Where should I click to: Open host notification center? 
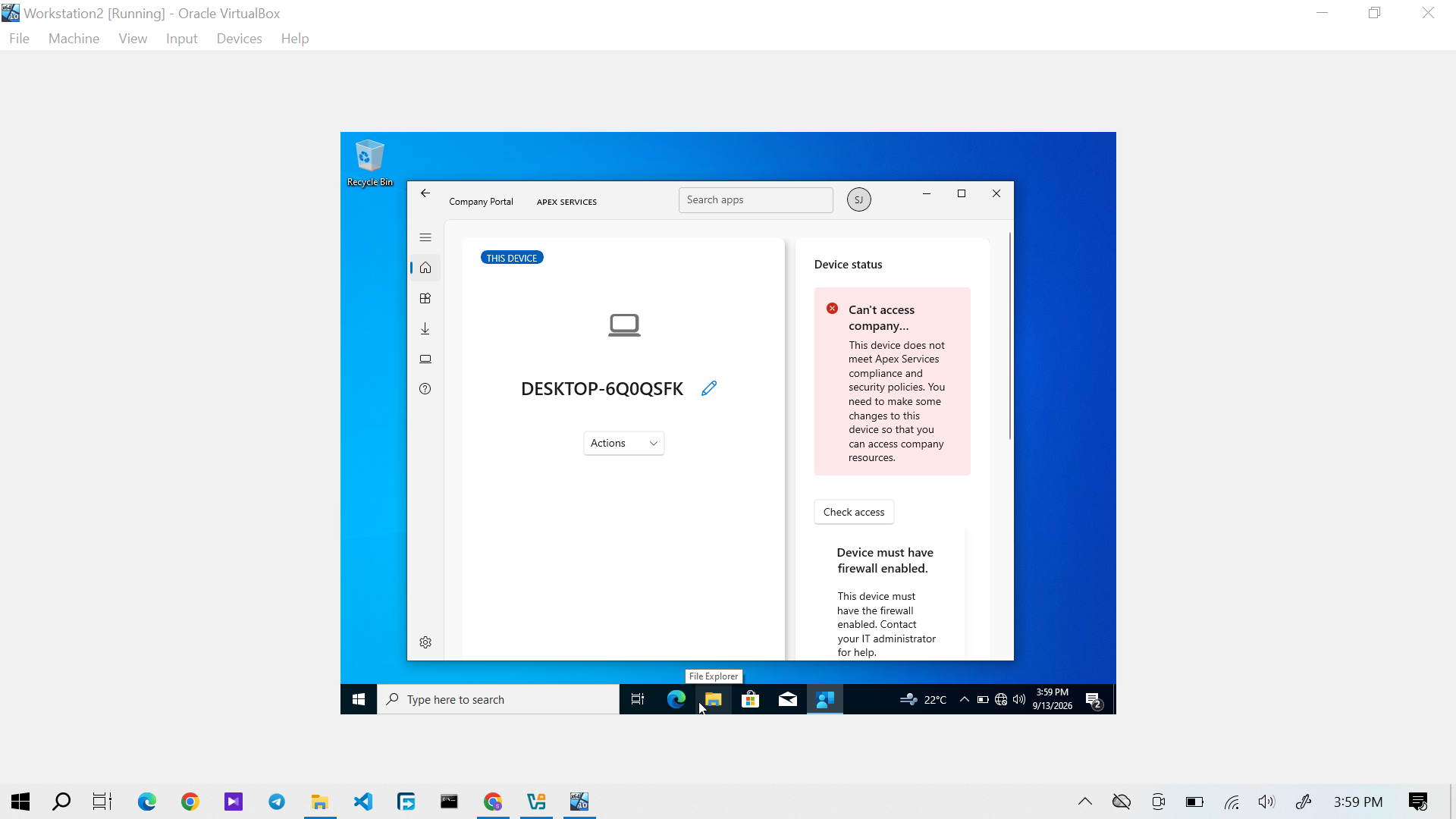[x=1418, y=802]
